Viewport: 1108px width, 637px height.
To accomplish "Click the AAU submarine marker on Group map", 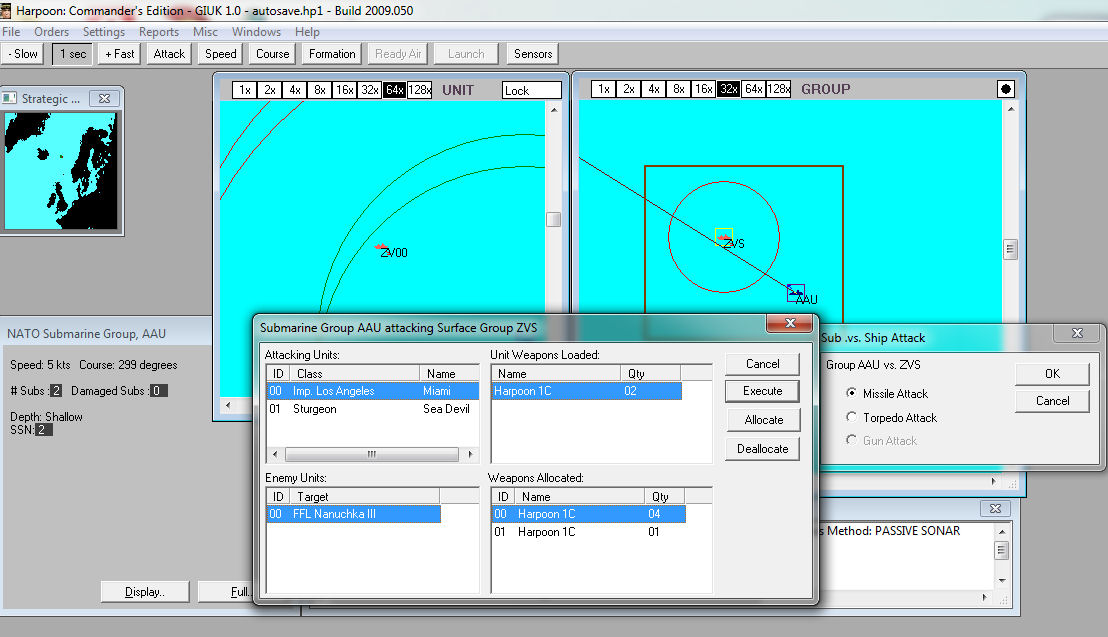I will pyautogui.click(x=796, y=292).
